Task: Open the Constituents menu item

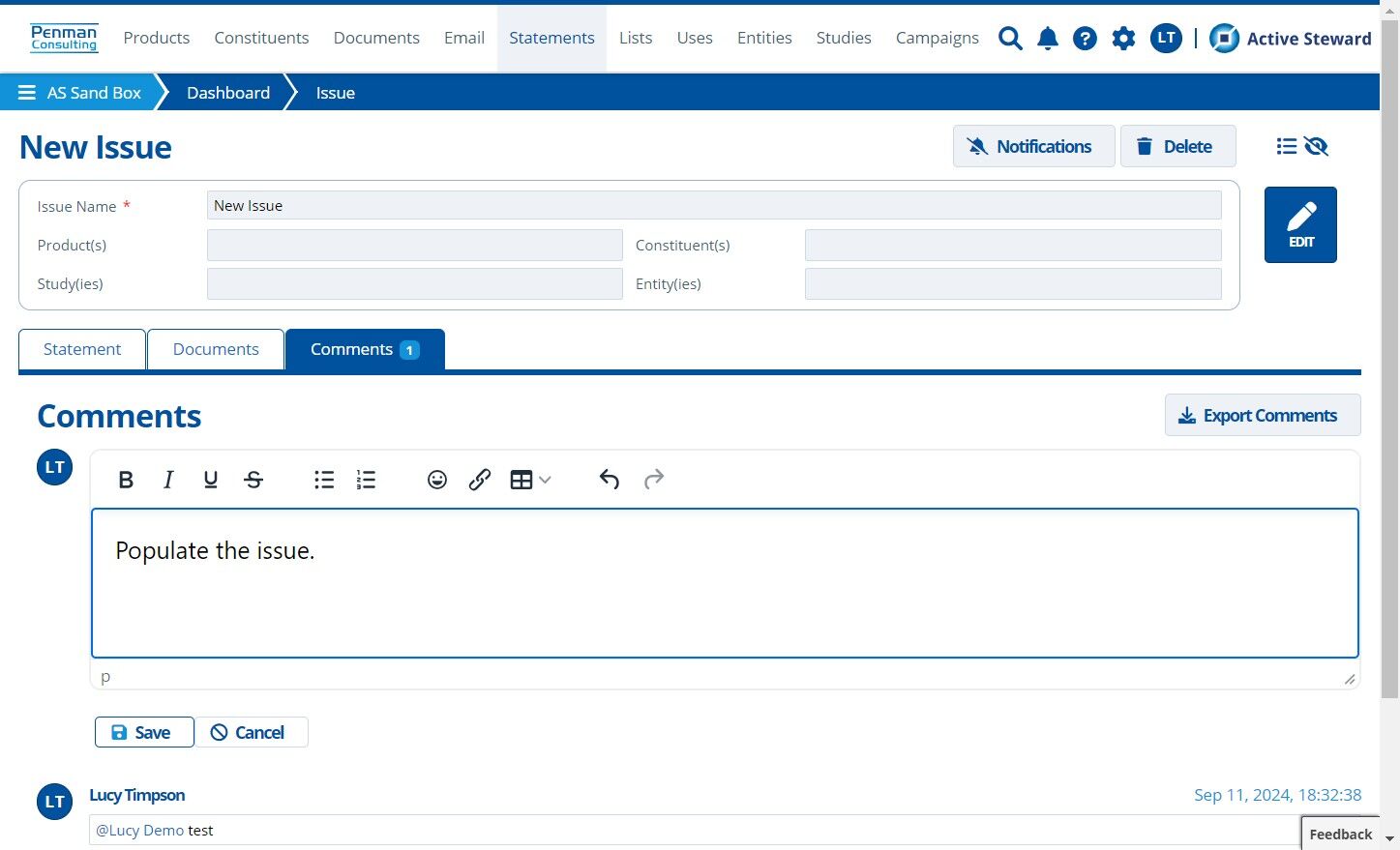Action: click(261, 38)
